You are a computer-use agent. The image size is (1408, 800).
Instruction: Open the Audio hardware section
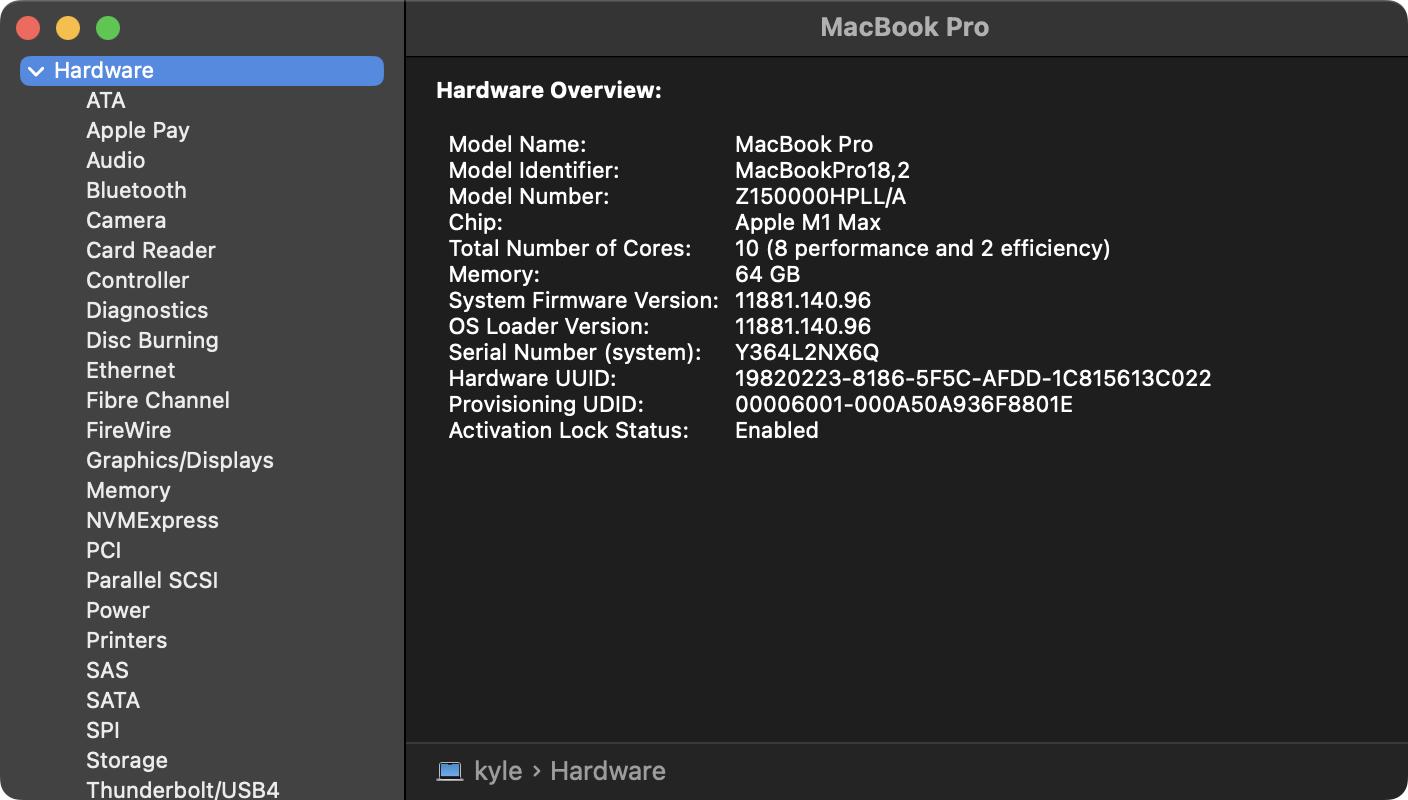coord(116,161)
